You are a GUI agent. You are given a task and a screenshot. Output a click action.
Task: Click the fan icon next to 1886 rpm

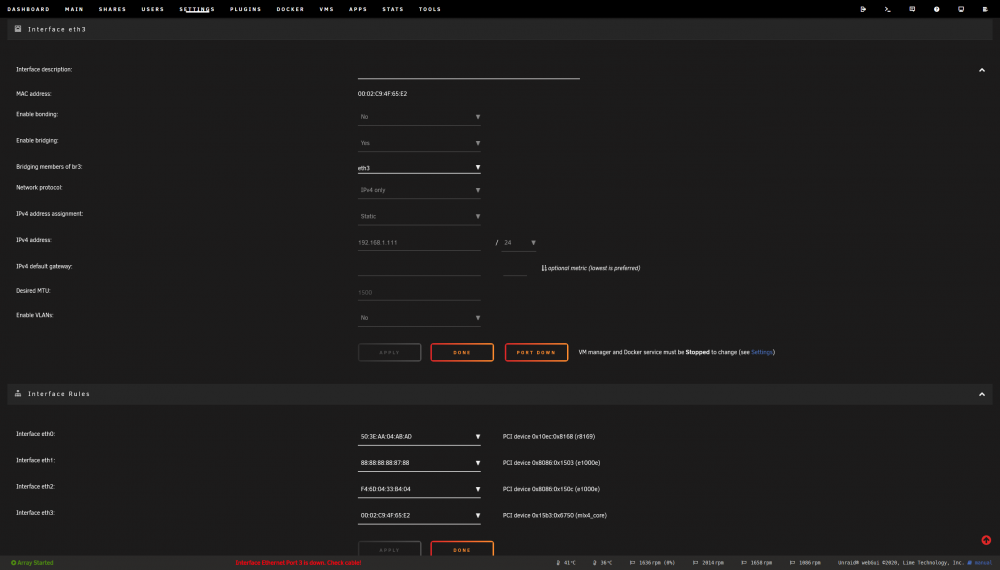[792, 562]
